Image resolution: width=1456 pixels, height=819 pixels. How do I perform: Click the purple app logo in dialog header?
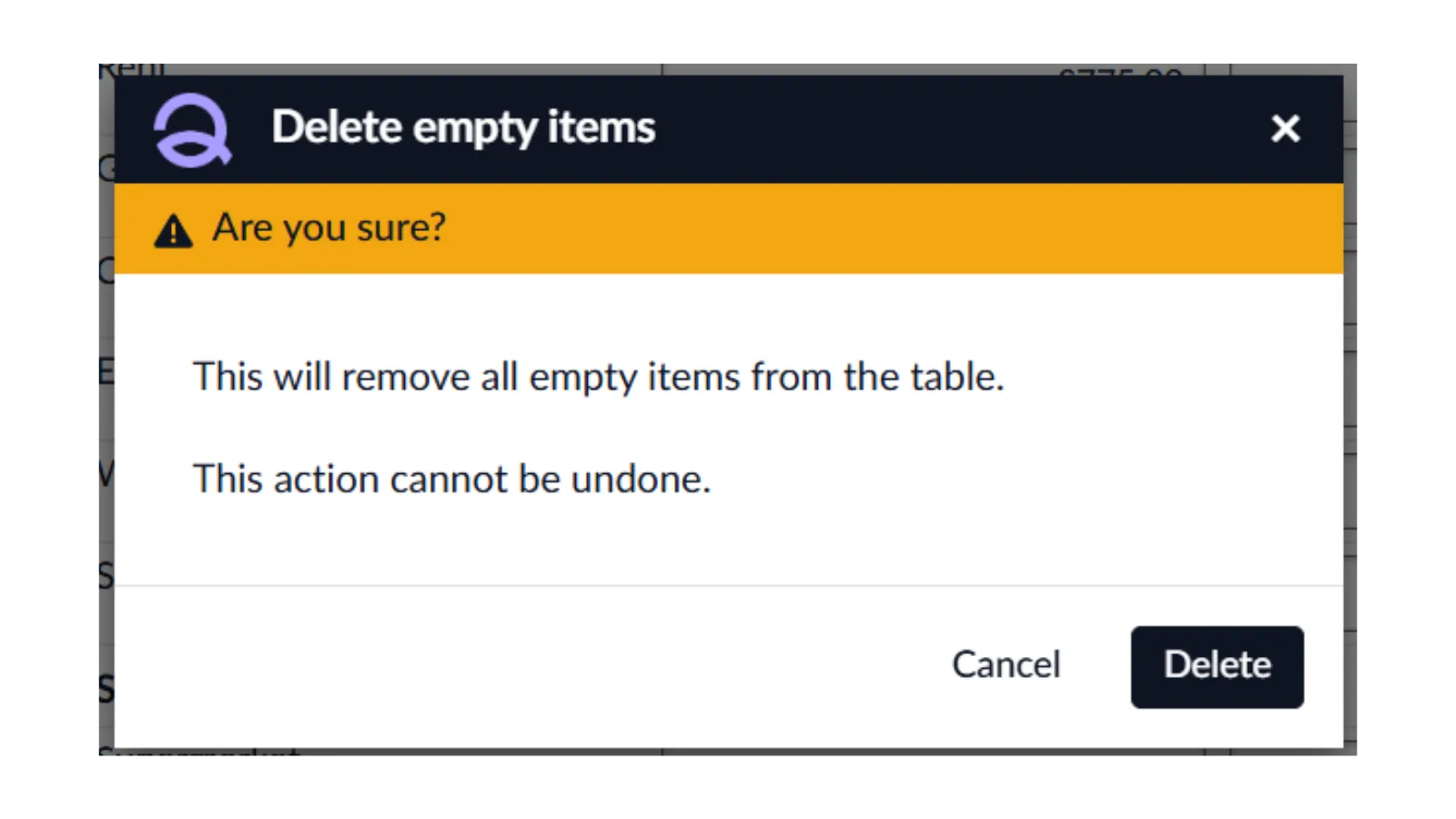tap(192, 130)
